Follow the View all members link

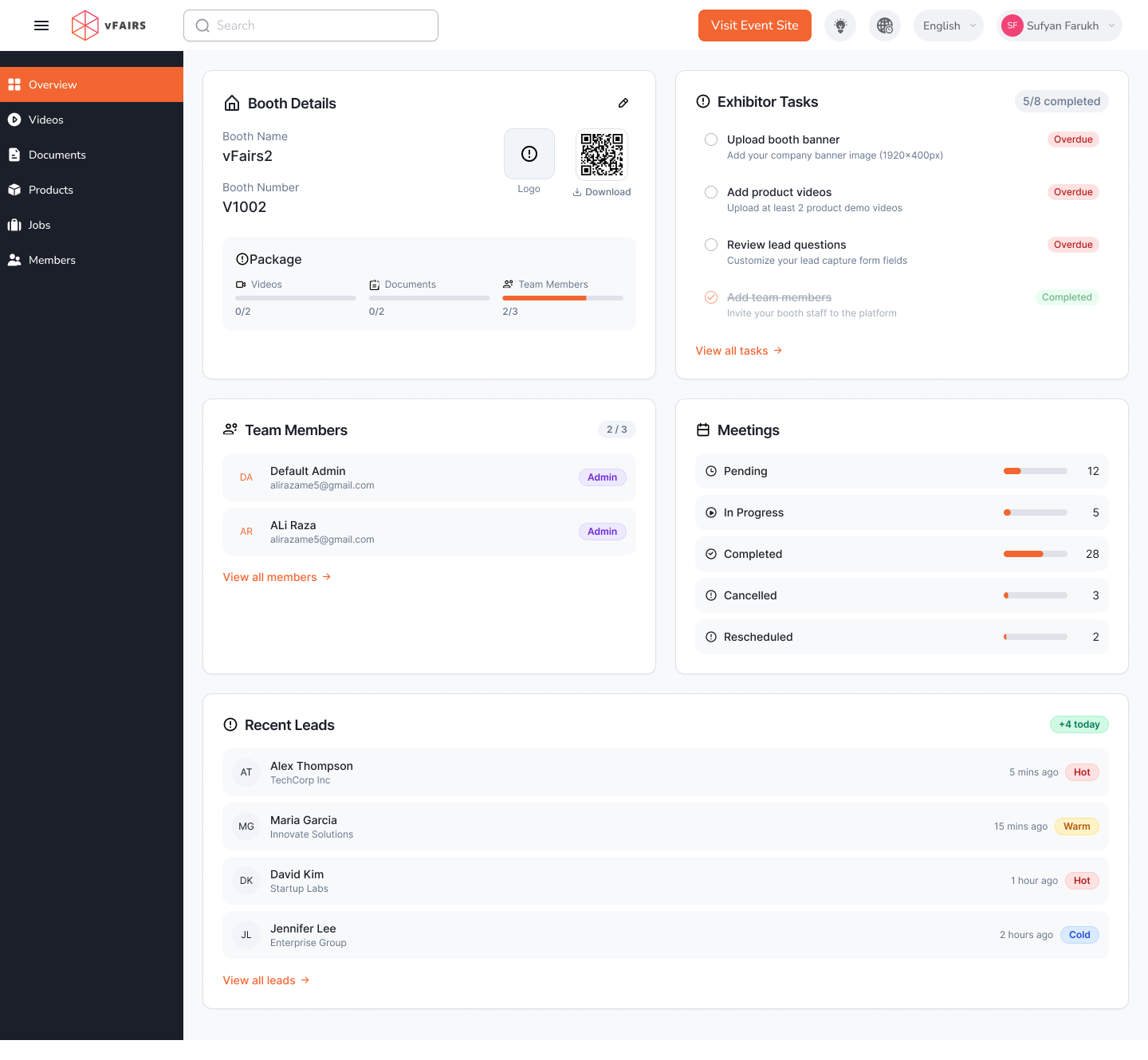point(277,577)
